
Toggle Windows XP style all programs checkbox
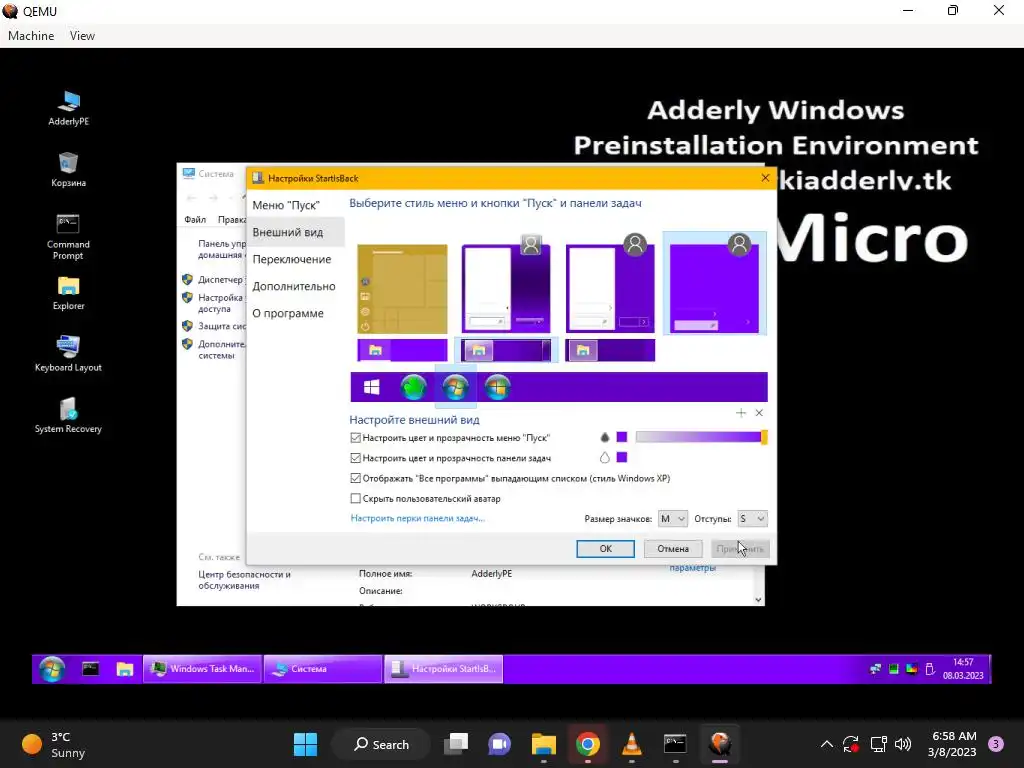(355, 478)
